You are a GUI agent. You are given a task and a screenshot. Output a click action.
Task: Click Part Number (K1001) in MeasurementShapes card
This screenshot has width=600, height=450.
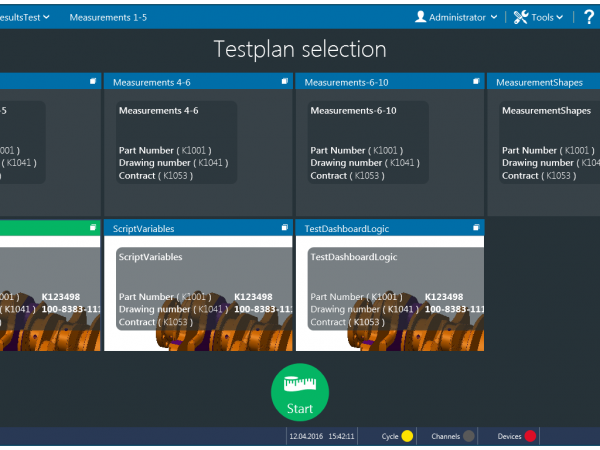pos(548,150)
